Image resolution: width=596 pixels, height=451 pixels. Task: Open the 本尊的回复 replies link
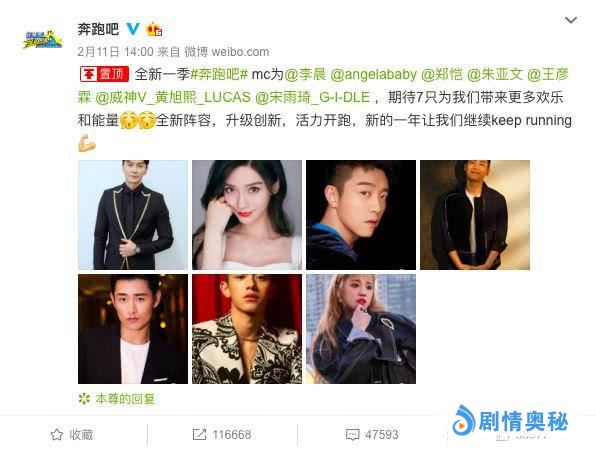(x=125, y=399)
